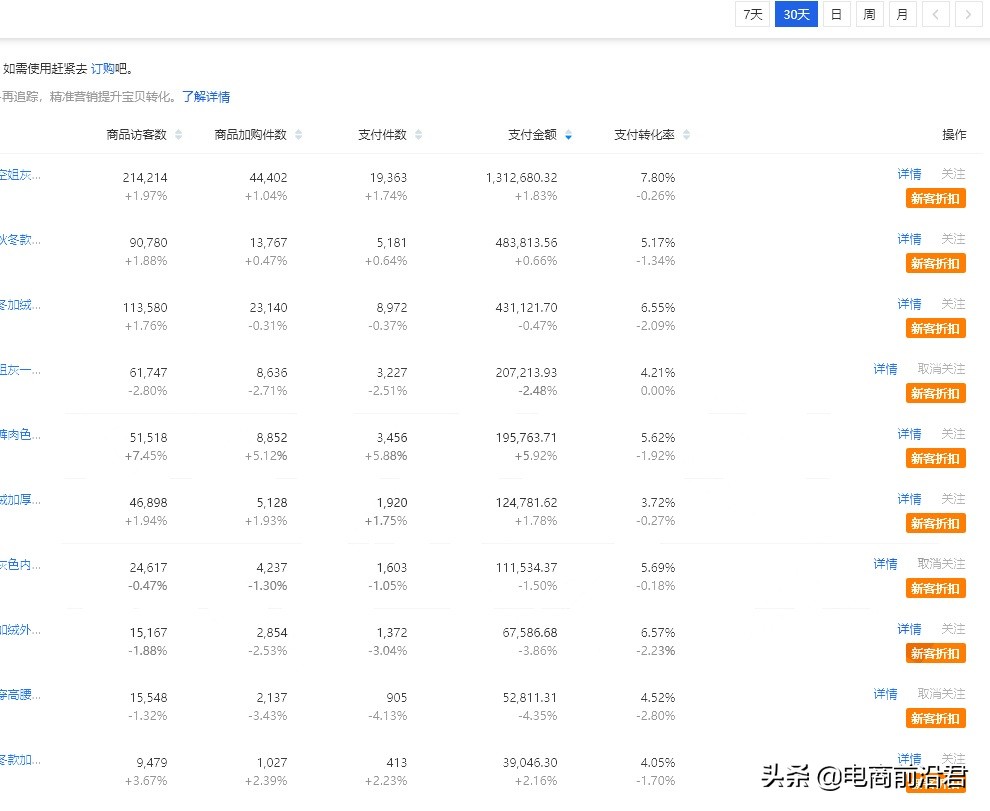990x811 pixels.
Task: Switch to the 周 view tab
Action: coord(869,15)
